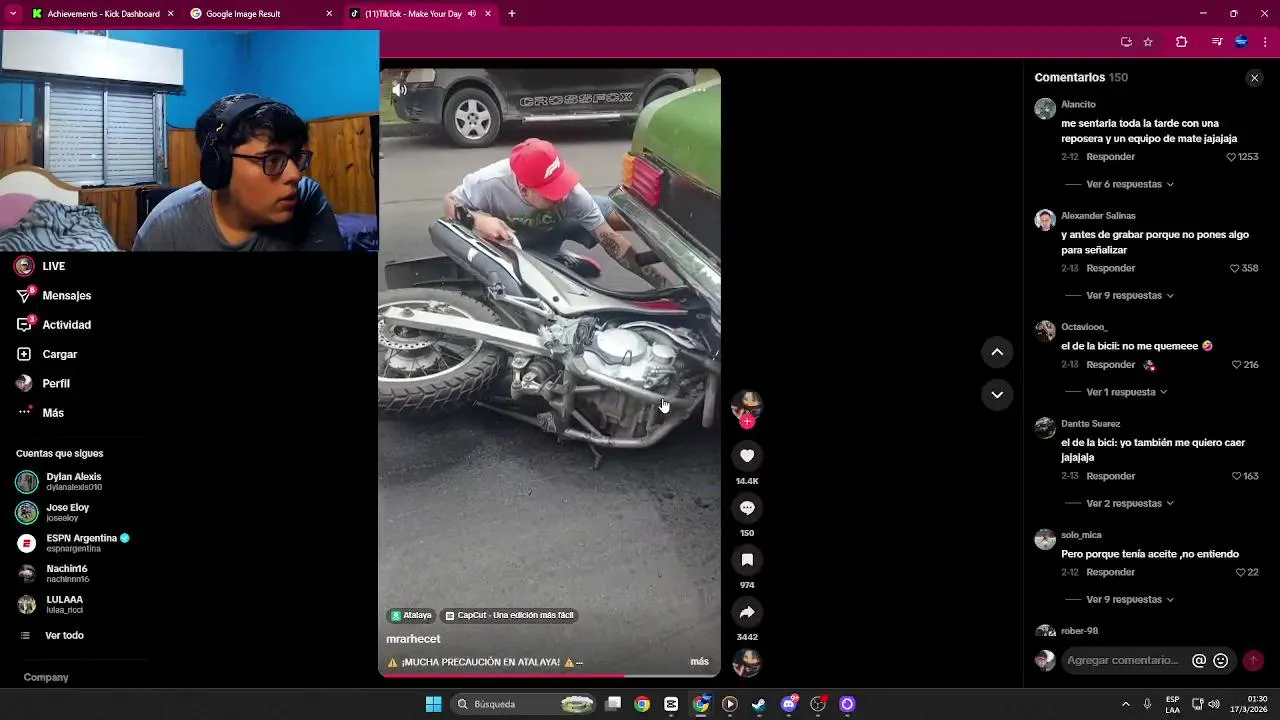Like Dantte Suarez's comment heart
The image size is (1280, 720).
(1237, 477)
